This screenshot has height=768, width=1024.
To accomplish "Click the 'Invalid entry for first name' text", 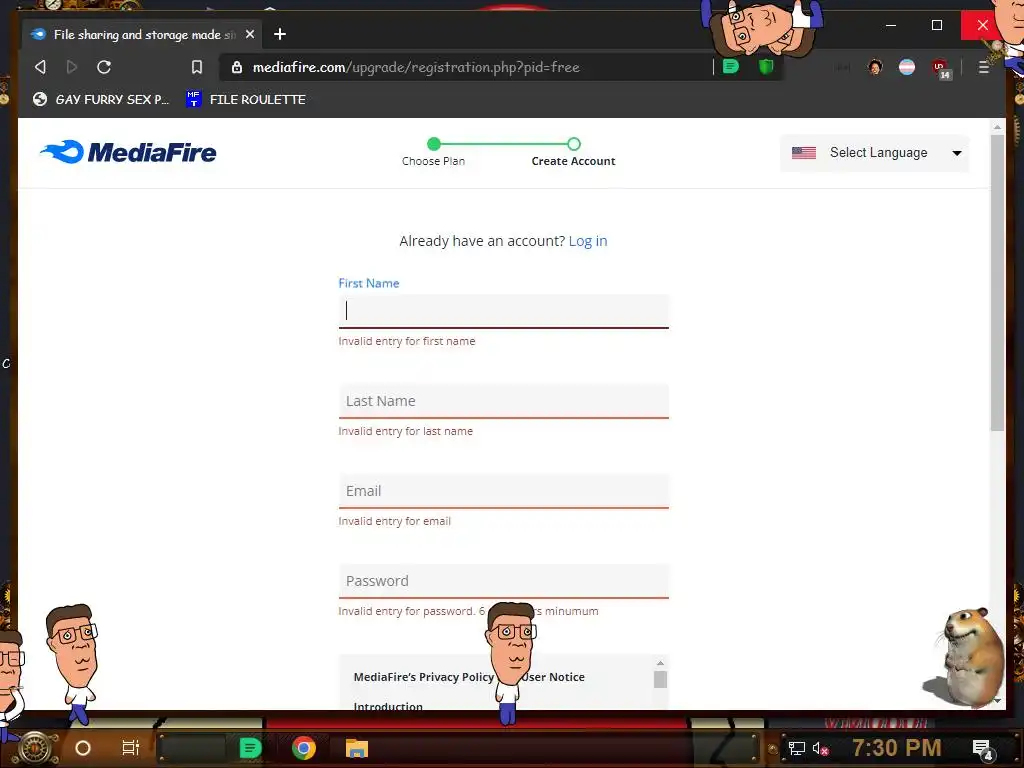I will tap(407, 341).
